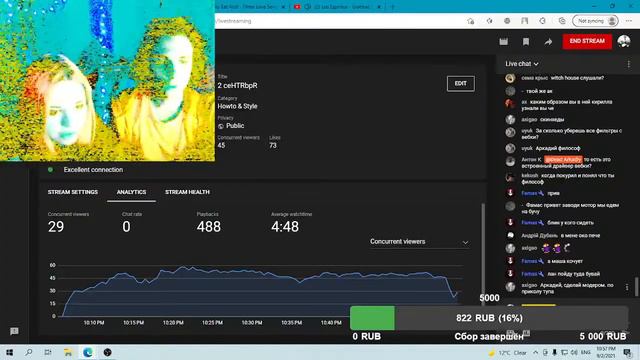Open options for the 'сделай модером' chat message
The width and height of the screenshot is (640, 360).
627,287
